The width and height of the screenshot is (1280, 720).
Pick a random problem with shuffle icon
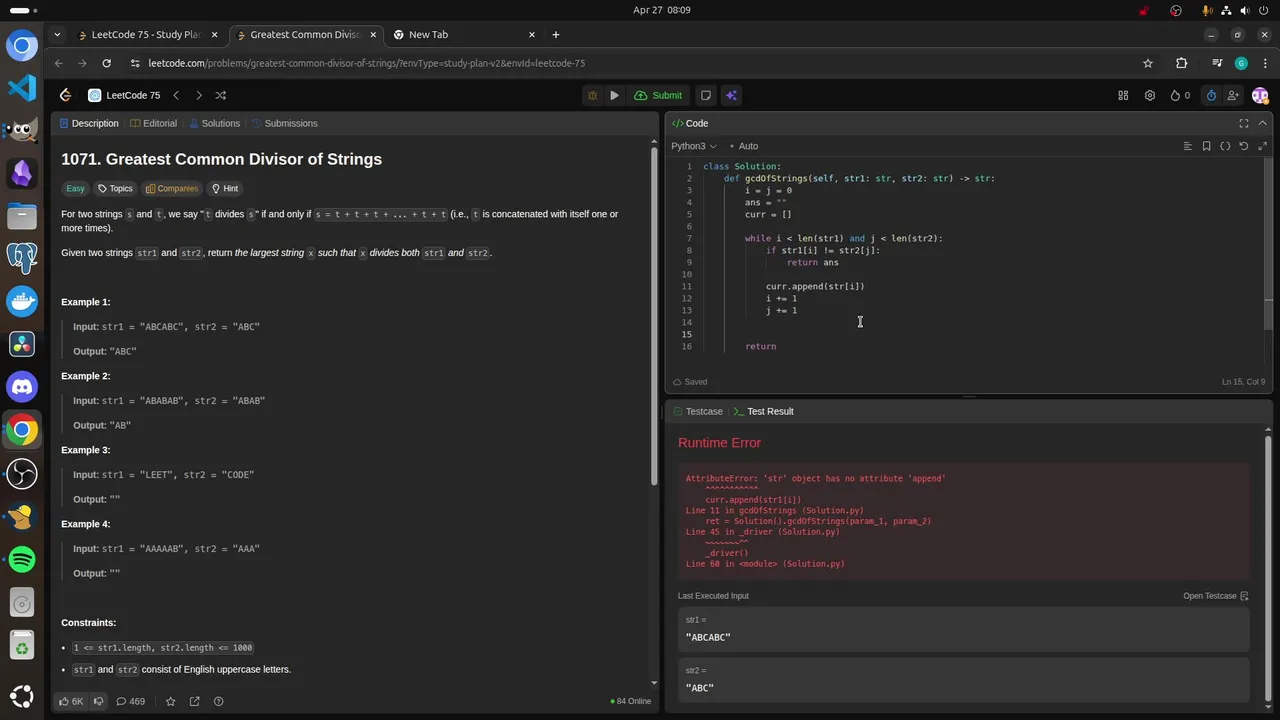[x=221, y=95]
